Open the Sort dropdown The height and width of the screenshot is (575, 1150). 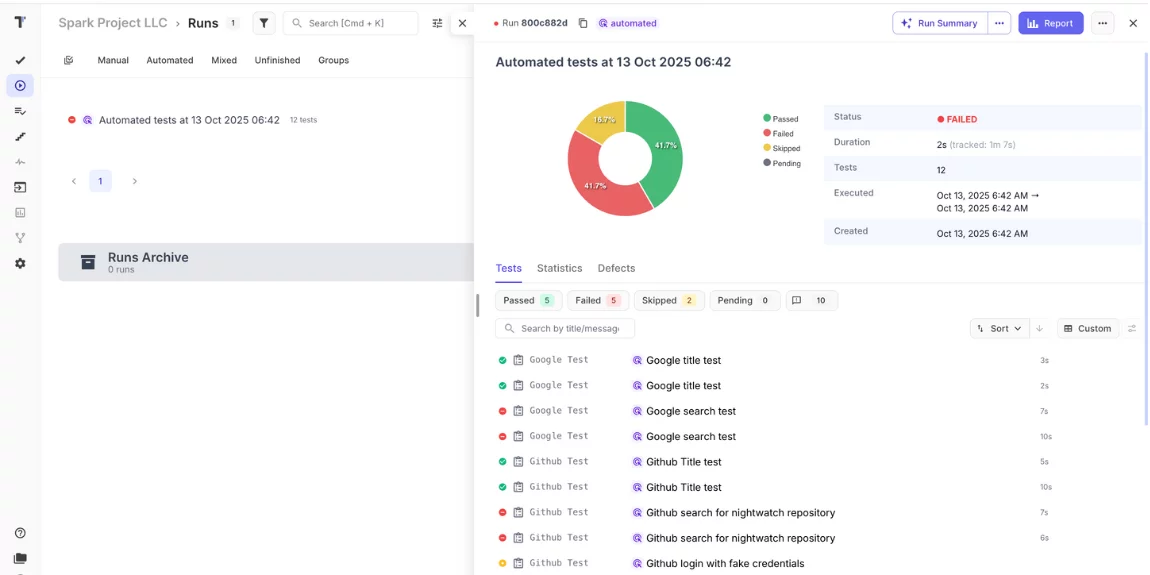click(x=999, y=328)
